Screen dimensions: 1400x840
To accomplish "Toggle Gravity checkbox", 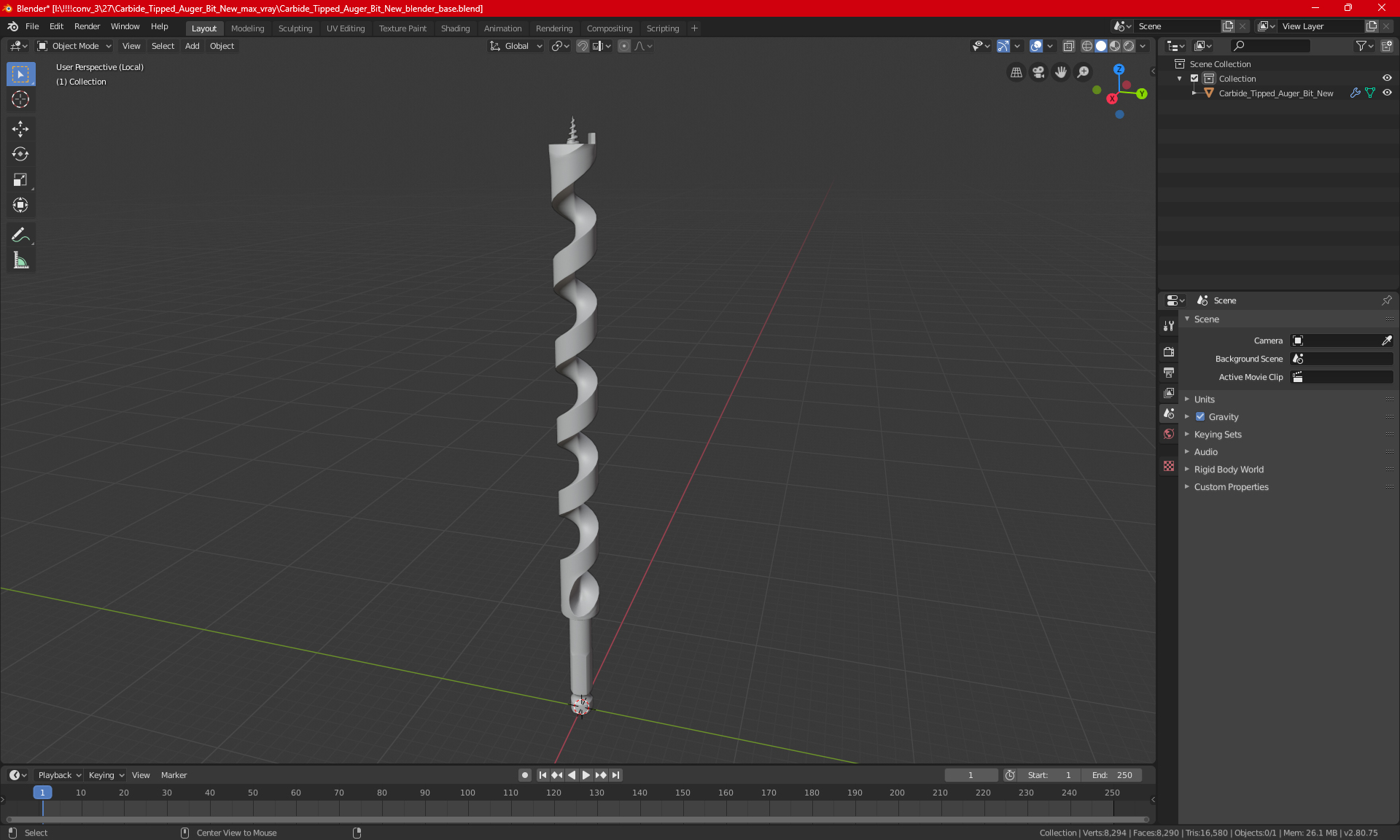I will pos(1200,416).
